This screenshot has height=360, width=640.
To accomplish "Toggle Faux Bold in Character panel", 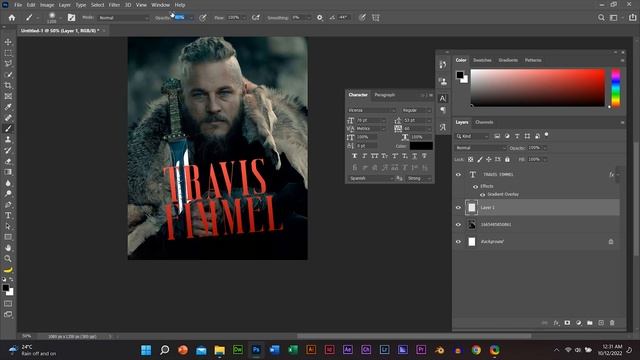I will tap(354, 156).
